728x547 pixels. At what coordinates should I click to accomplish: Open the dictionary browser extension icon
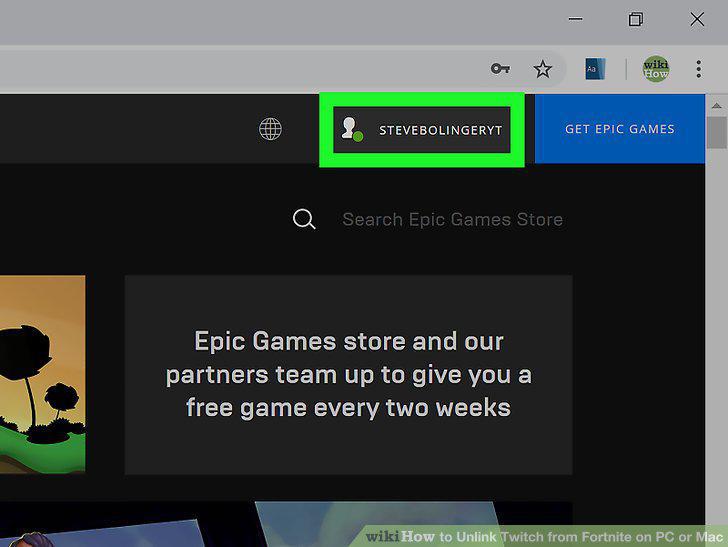click(595, 69)
